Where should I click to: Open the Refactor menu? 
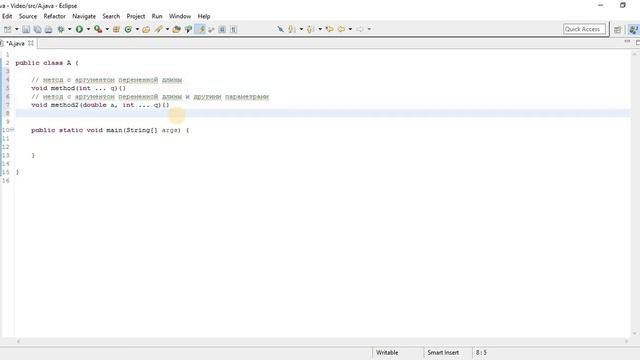(x=55, y=16)
